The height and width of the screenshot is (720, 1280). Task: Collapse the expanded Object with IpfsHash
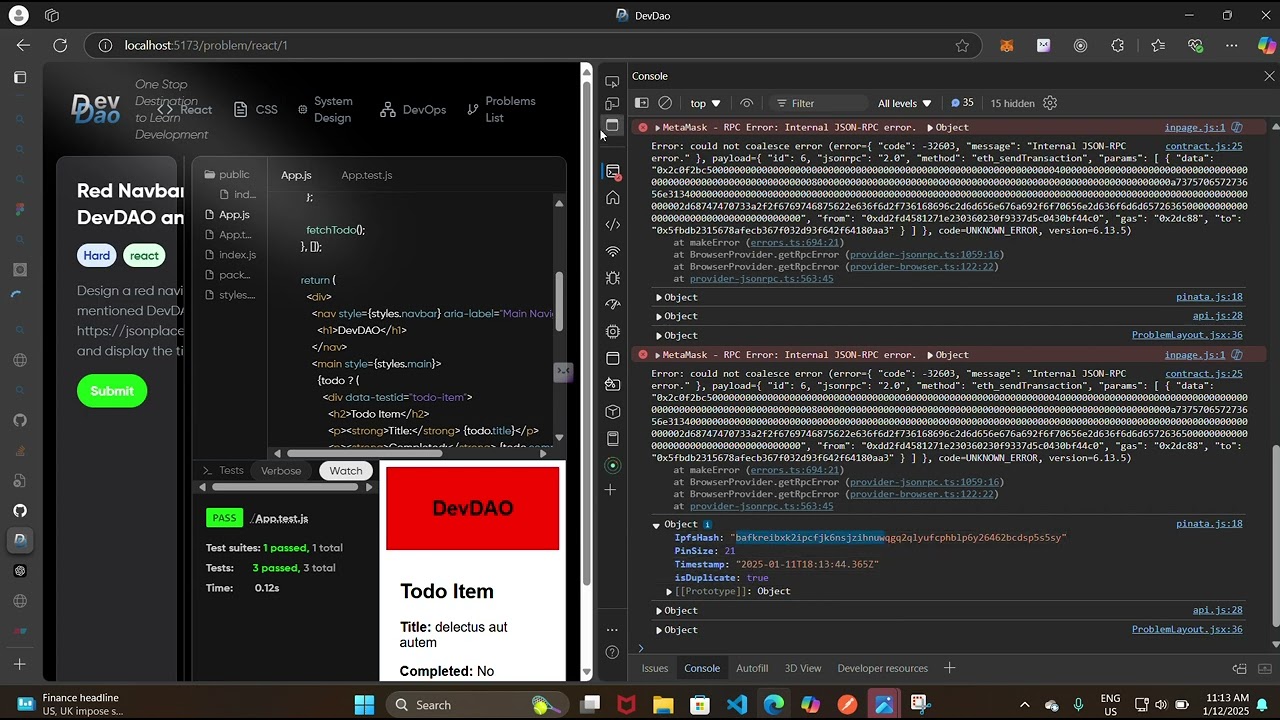[x=657, y=525]
